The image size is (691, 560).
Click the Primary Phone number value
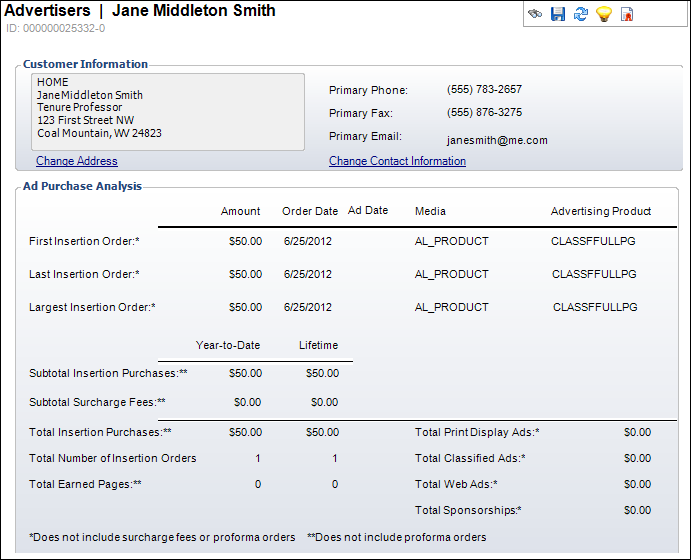[x=484, y=90]
